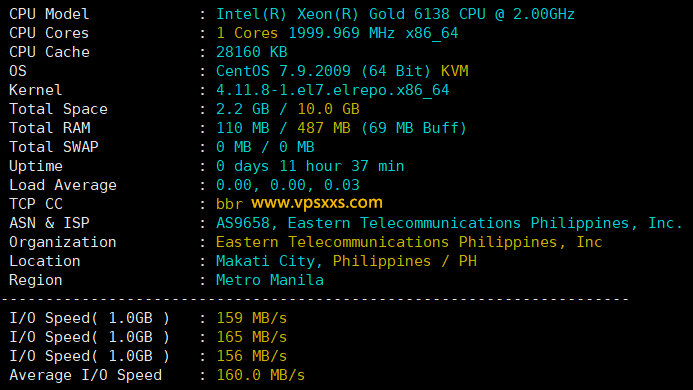The height and width of the screenshot is (390, 693).
Task: Click the 'CPU Model' label
Action: [x=49, y=14]
